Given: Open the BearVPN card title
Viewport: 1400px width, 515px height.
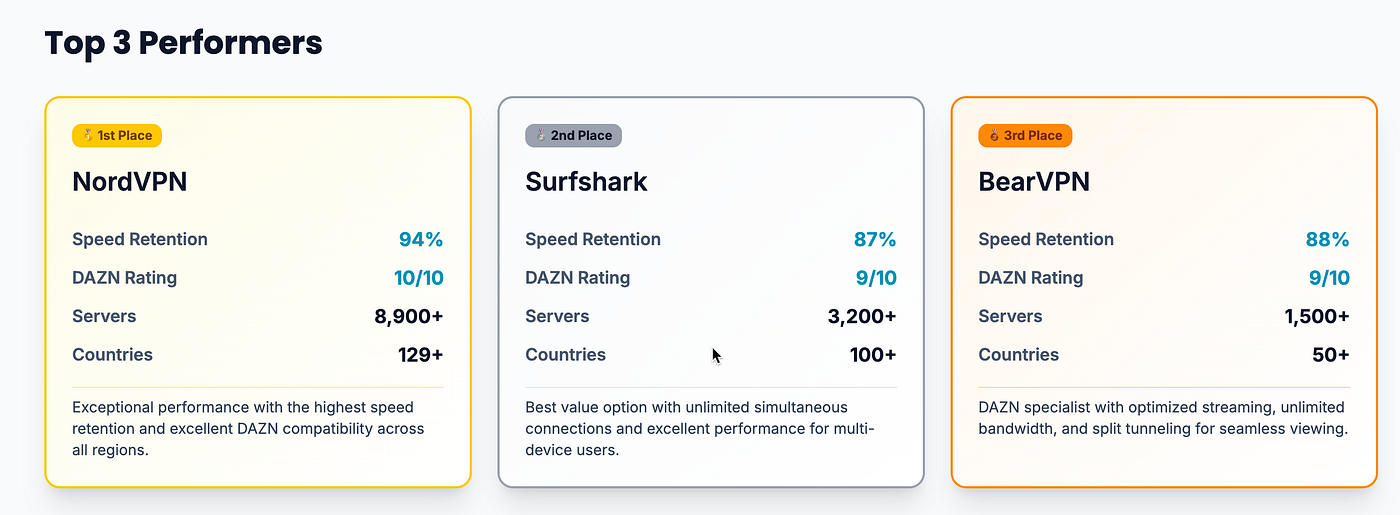Looking at the screenshot, I should click(x=1034, y=182).
